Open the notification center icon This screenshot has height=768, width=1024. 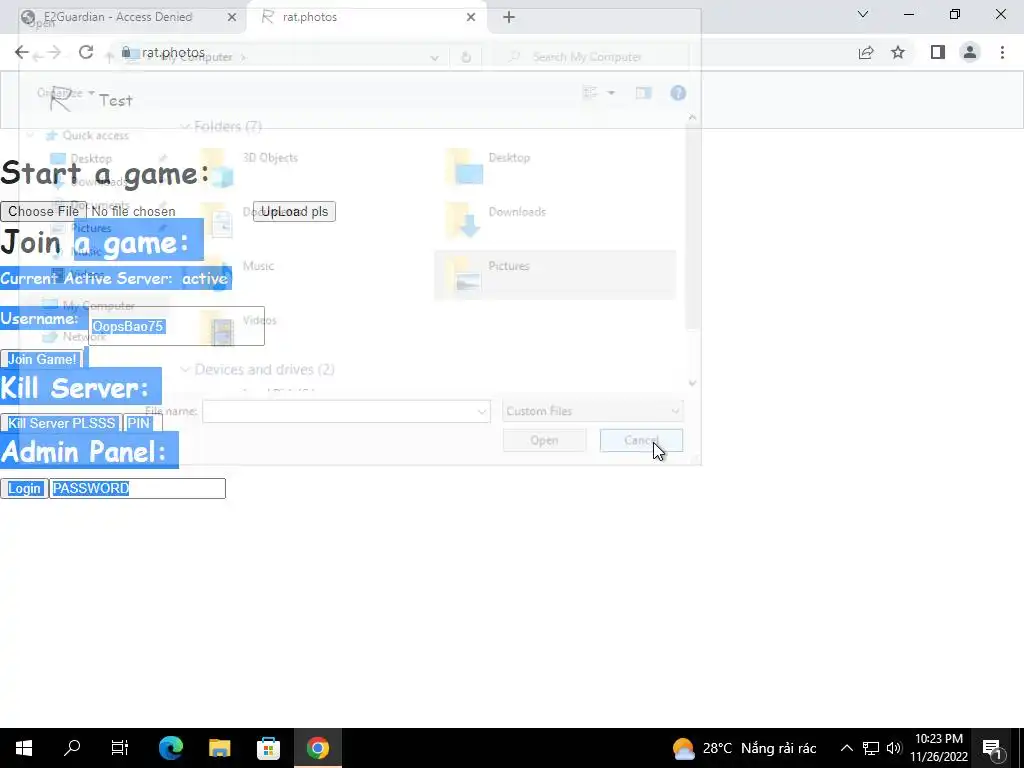click(x=992, y=748)
